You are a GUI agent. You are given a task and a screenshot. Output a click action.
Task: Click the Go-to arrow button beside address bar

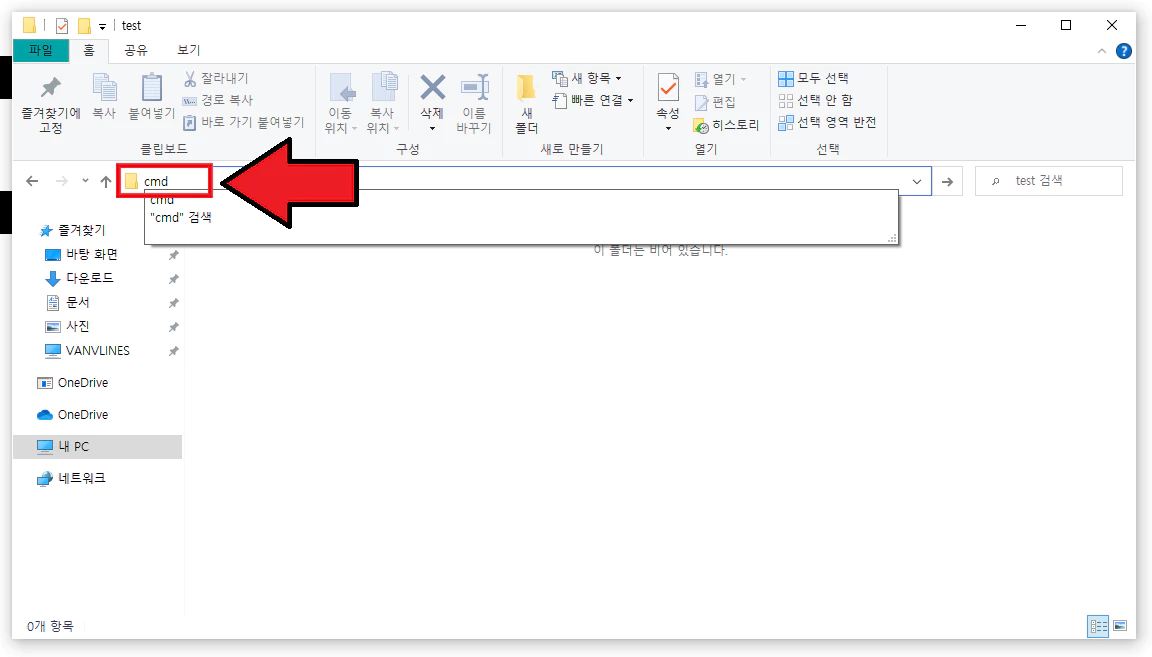(x=948, y=182)
